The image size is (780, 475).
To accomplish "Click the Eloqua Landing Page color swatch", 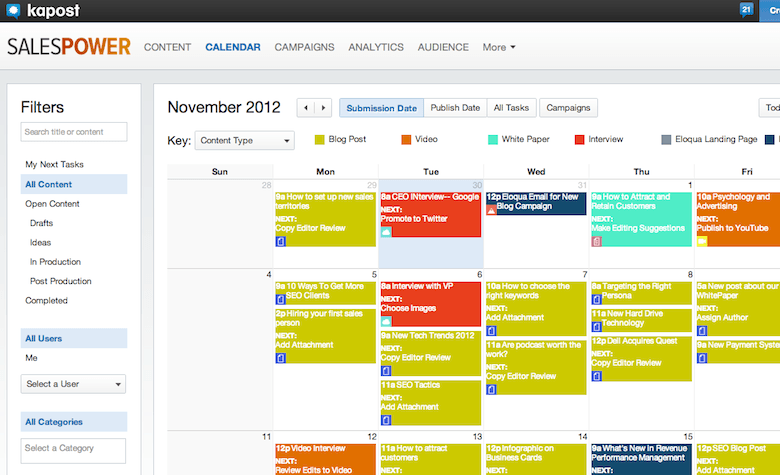I will (666, 140).
